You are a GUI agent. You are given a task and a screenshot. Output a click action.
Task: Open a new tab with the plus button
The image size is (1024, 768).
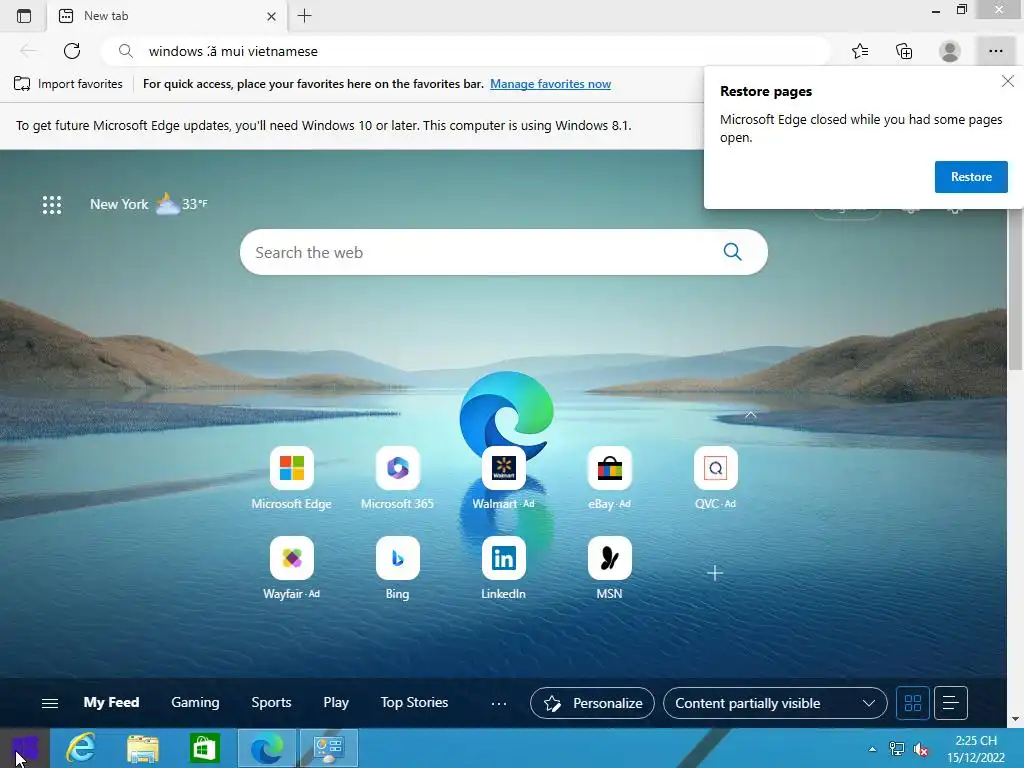(x=304, y=16)
